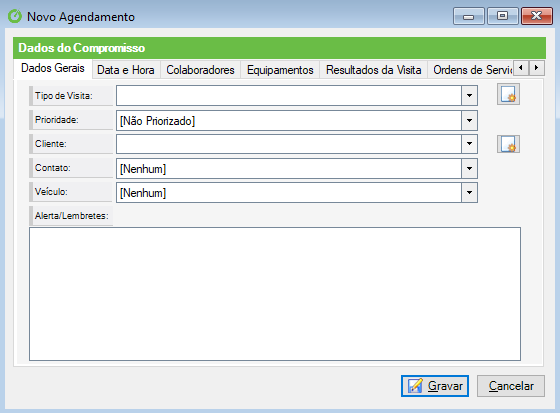Image resolution: width=560 pixels, height=413 pixels.
Task: Click the Cancelar button
Action: point(511,386)
